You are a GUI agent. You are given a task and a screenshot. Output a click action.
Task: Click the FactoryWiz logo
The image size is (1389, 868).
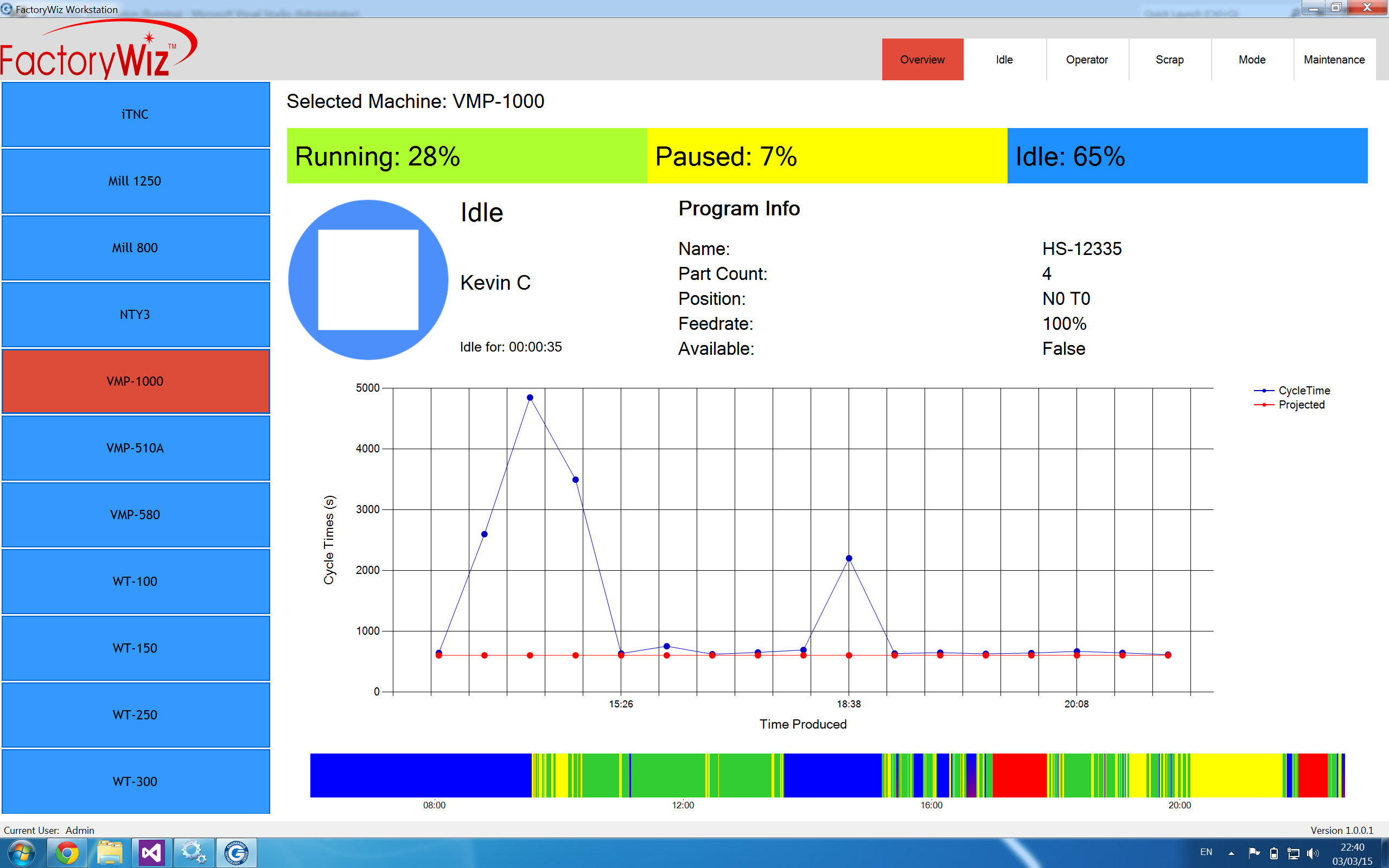click(x=99, y=50)
